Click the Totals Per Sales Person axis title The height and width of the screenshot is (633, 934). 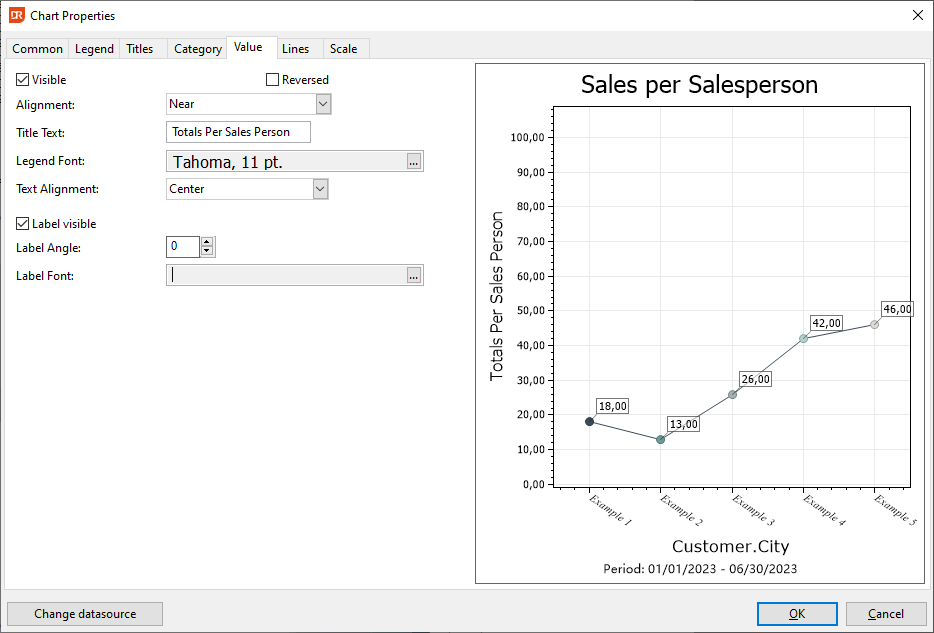[x=497, y=296]
